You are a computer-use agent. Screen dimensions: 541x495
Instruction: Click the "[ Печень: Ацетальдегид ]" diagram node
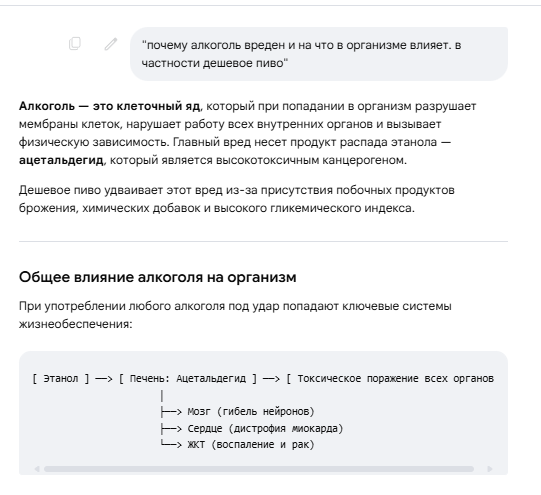tap(188, 379)
